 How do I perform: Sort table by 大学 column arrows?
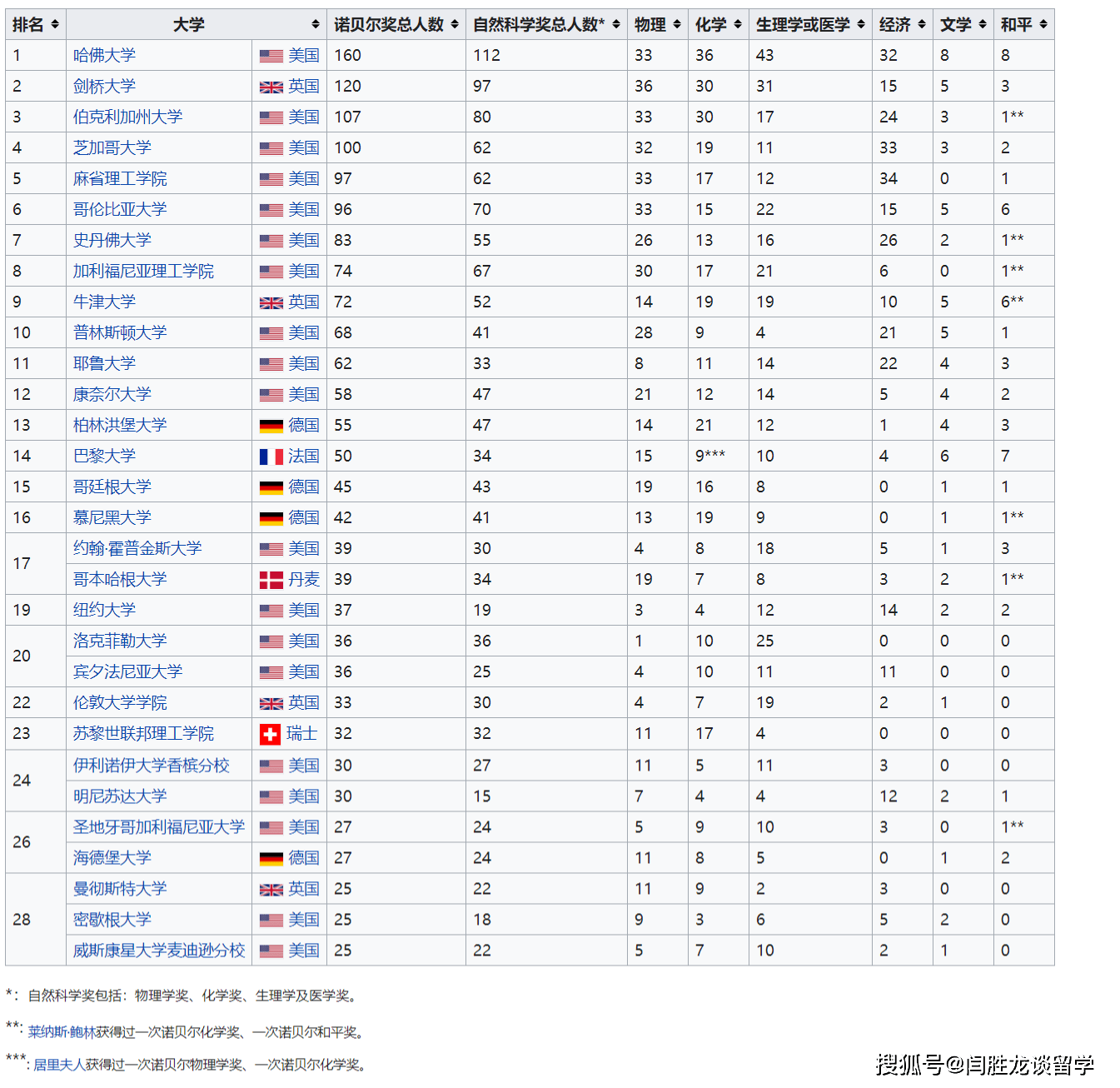click(x=316, y=25)
